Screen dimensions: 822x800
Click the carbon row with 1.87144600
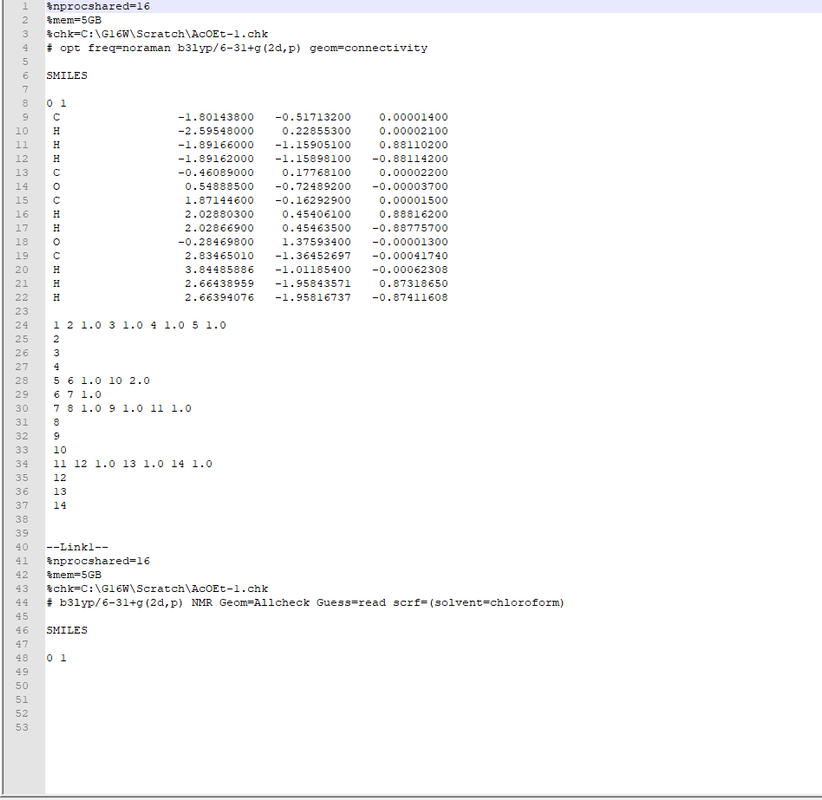point(251,200)
